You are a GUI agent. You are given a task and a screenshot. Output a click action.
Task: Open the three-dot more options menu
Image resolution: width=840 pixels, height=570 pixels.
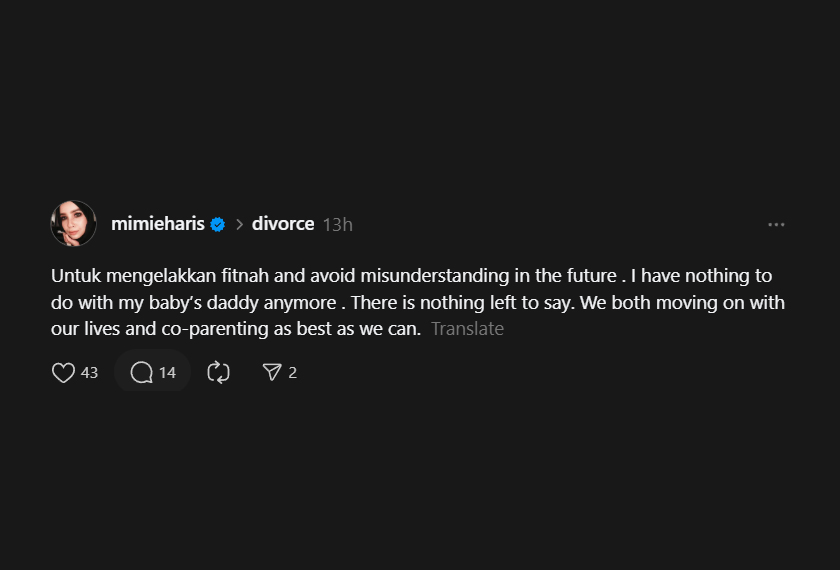click(x=776, y=224)
